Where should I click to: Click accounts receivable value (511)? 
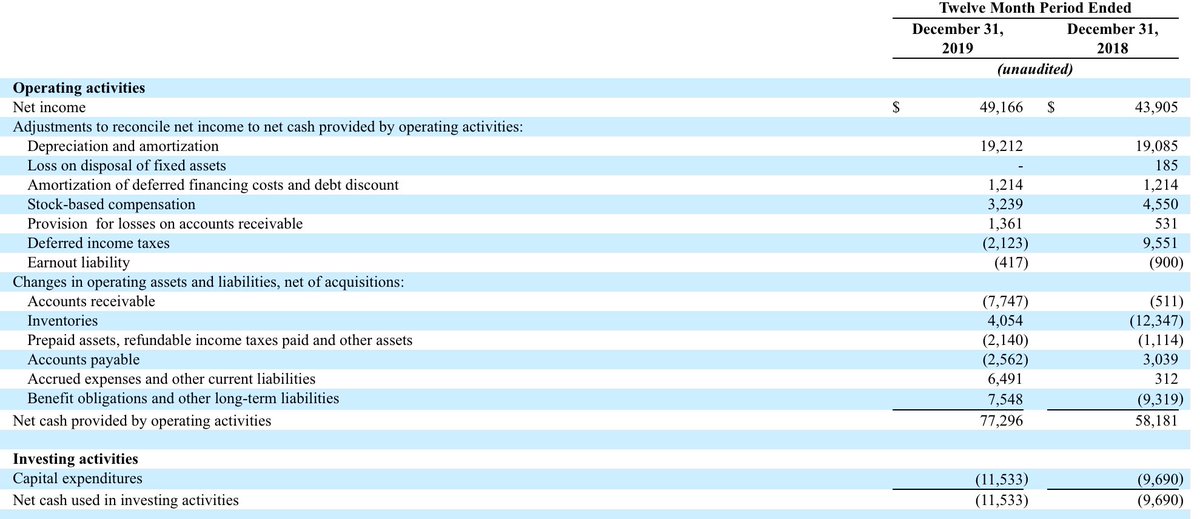click(1164, 301)
